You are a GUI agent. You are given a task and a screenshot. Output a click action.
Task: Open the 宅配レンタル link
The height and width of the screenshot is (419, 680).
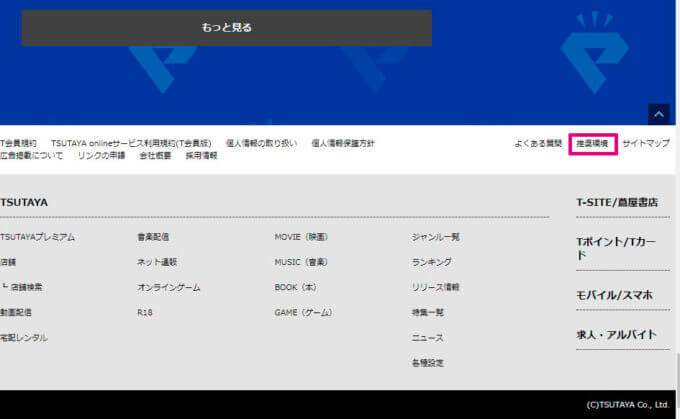tap(24, 337)
